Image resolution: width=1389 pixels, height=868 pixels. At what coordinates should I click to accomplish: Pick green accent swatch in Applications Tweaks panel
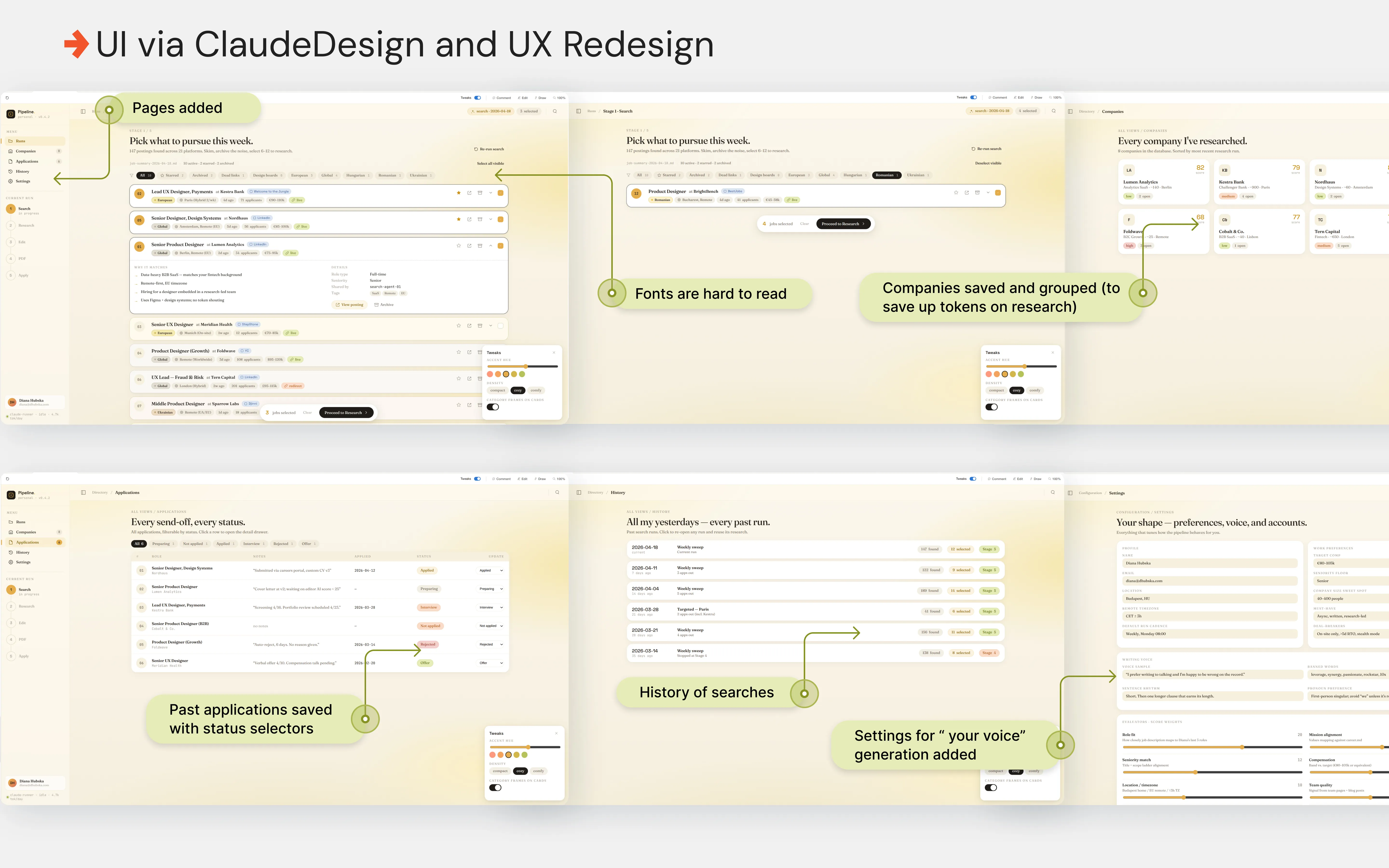[524, 755]
